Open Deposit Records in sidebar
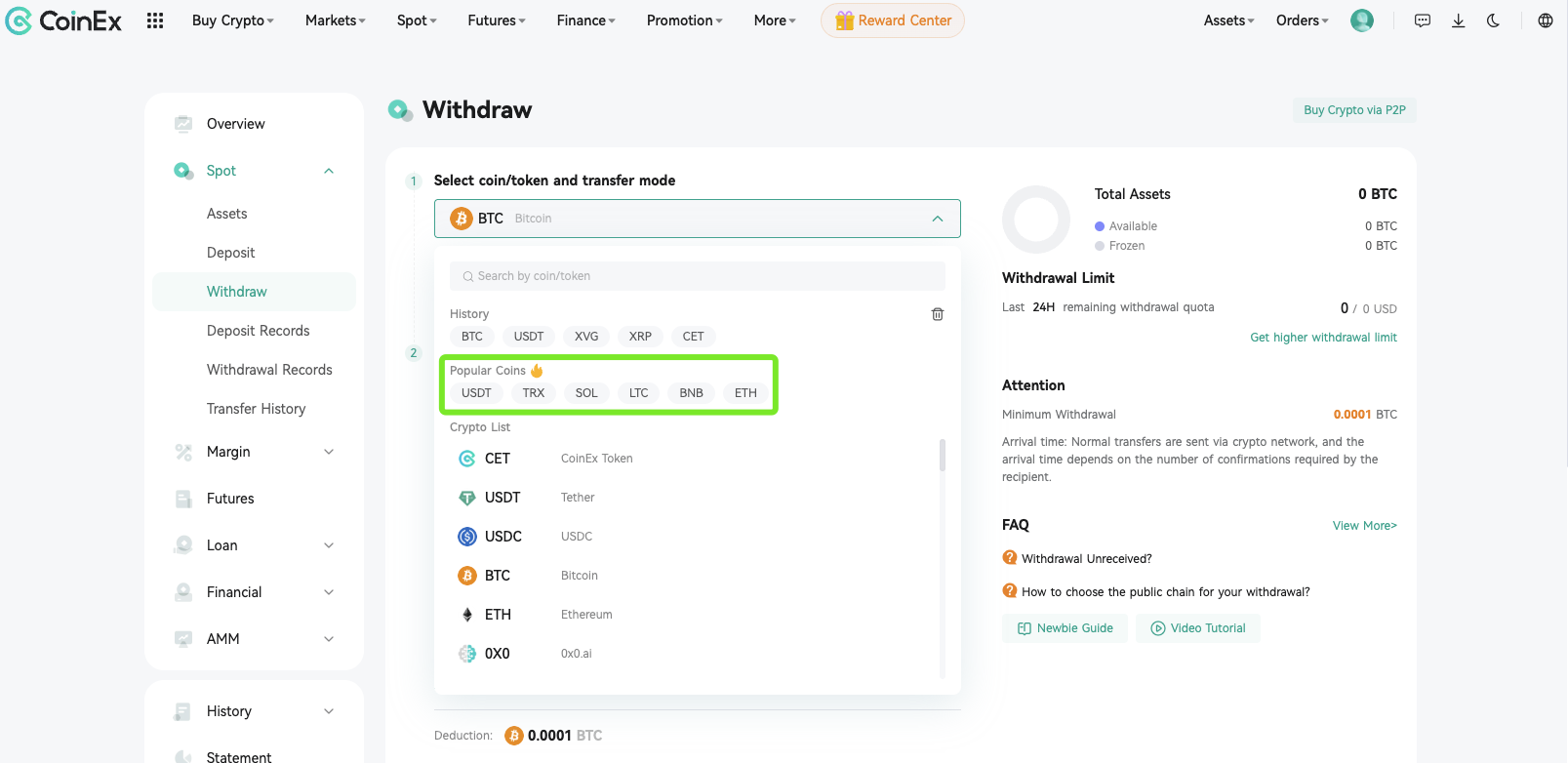The height and width of the screenshot is (763, 1568). click(x=258, y=331)
